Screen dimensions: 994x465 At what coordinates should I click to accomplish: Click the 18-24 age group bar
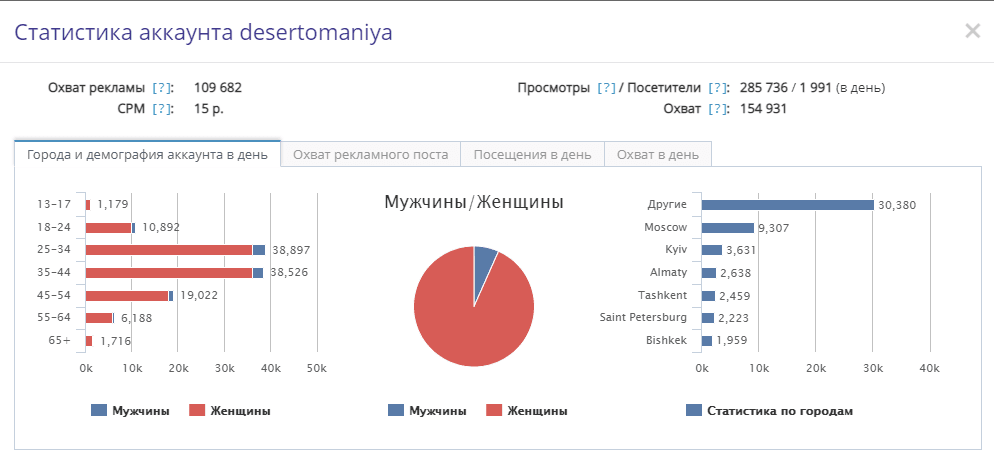pos(110,227)
